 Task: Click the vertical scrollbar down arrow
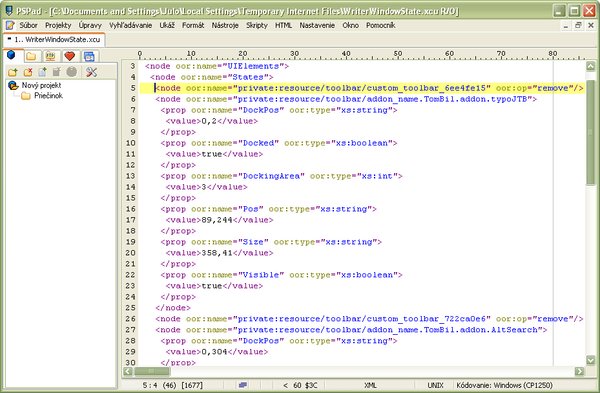591,360
